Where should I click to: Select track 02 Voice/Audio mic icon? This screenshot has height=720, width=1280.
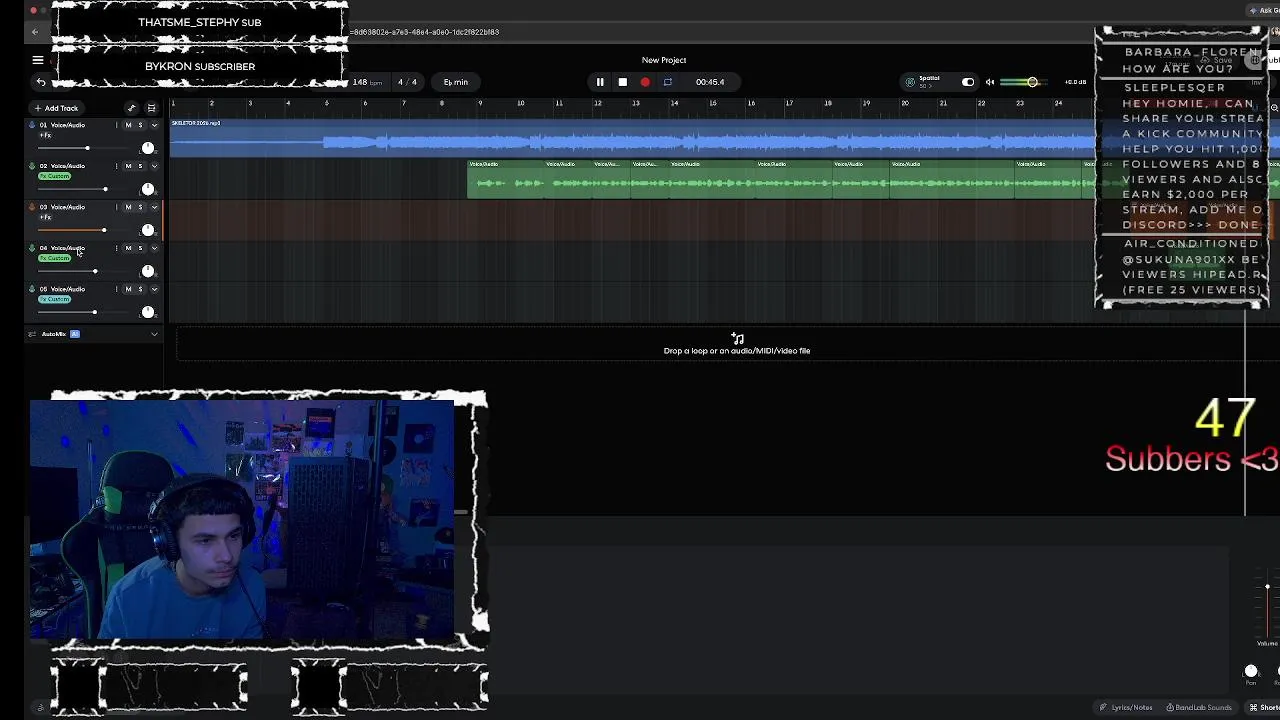tap(31, 166)
